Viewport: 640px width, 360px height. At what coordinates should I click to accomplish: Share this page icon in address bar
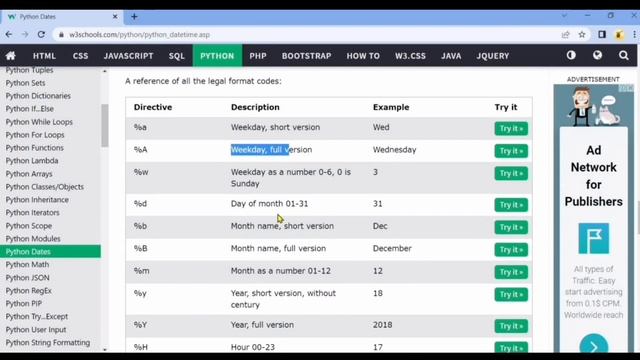(565, 35)
